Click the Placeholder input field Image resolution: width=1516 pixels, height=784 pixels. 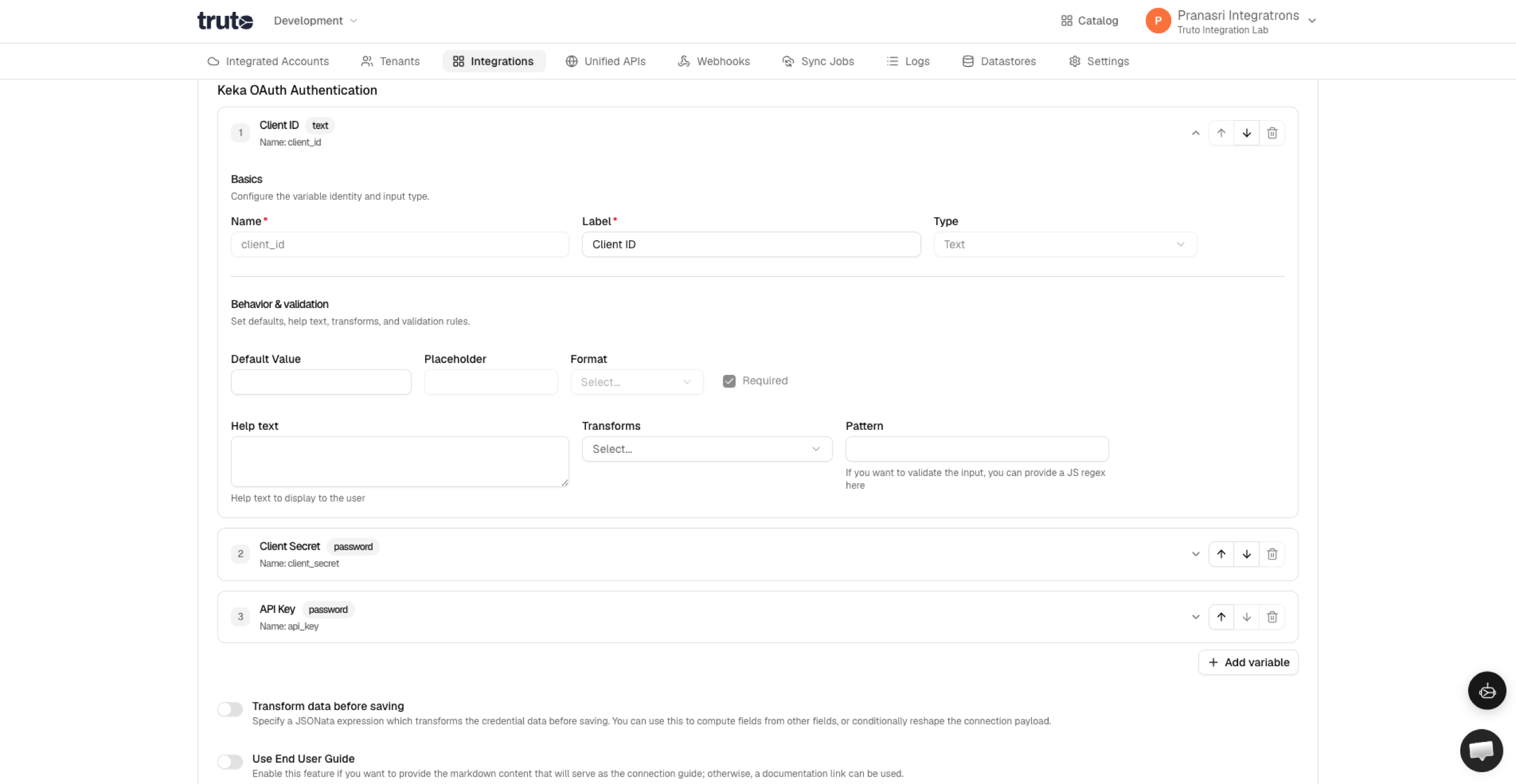tap(491, 382)
